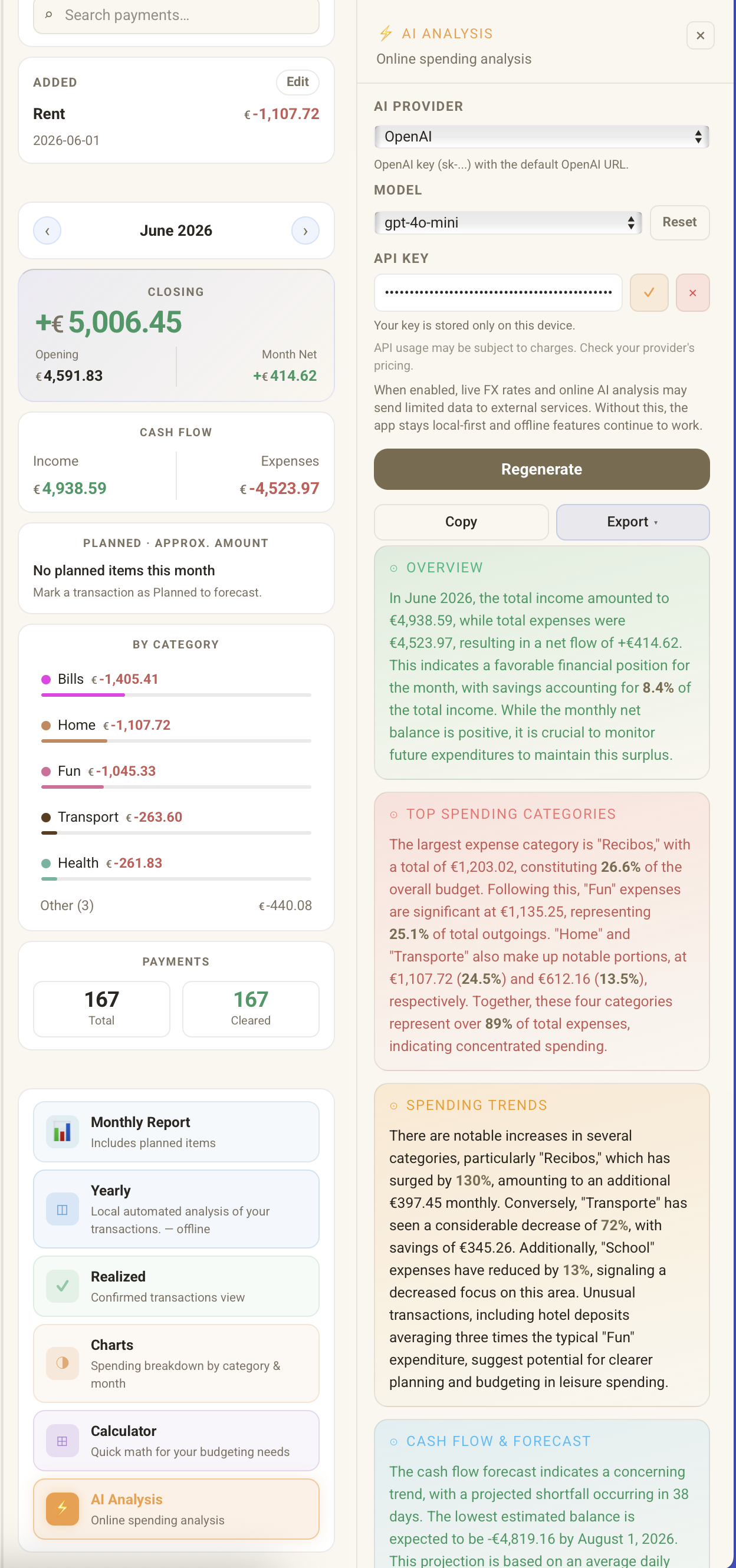Open AI Analysis lightning icon
This screenshot has height=1568, width=736.
62,1509
